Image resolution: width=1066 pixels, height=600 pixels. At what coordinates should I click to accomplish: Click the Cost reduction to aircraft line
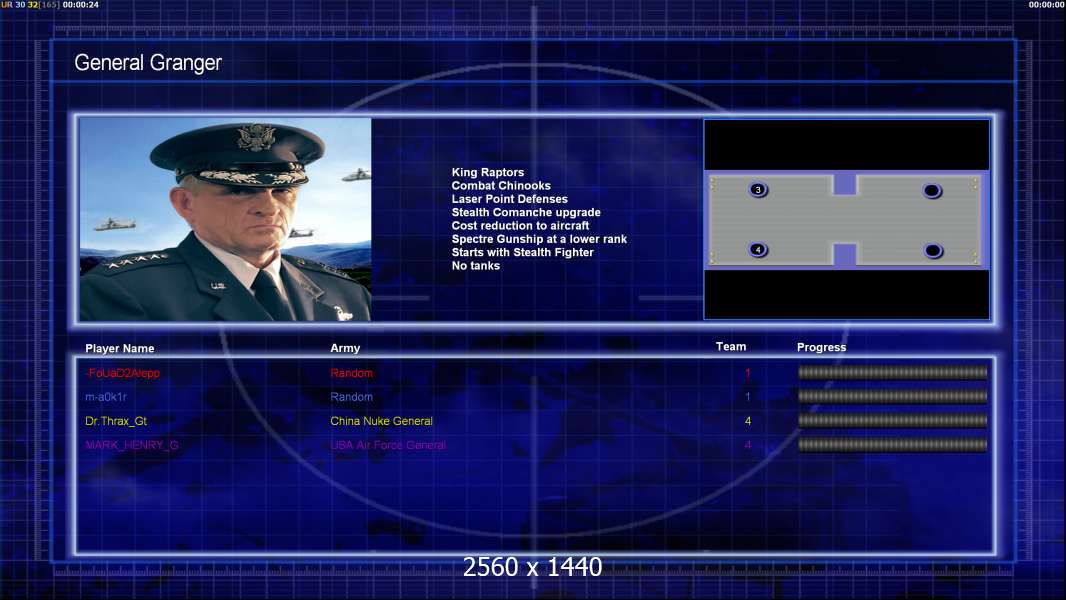pos(520,226)
